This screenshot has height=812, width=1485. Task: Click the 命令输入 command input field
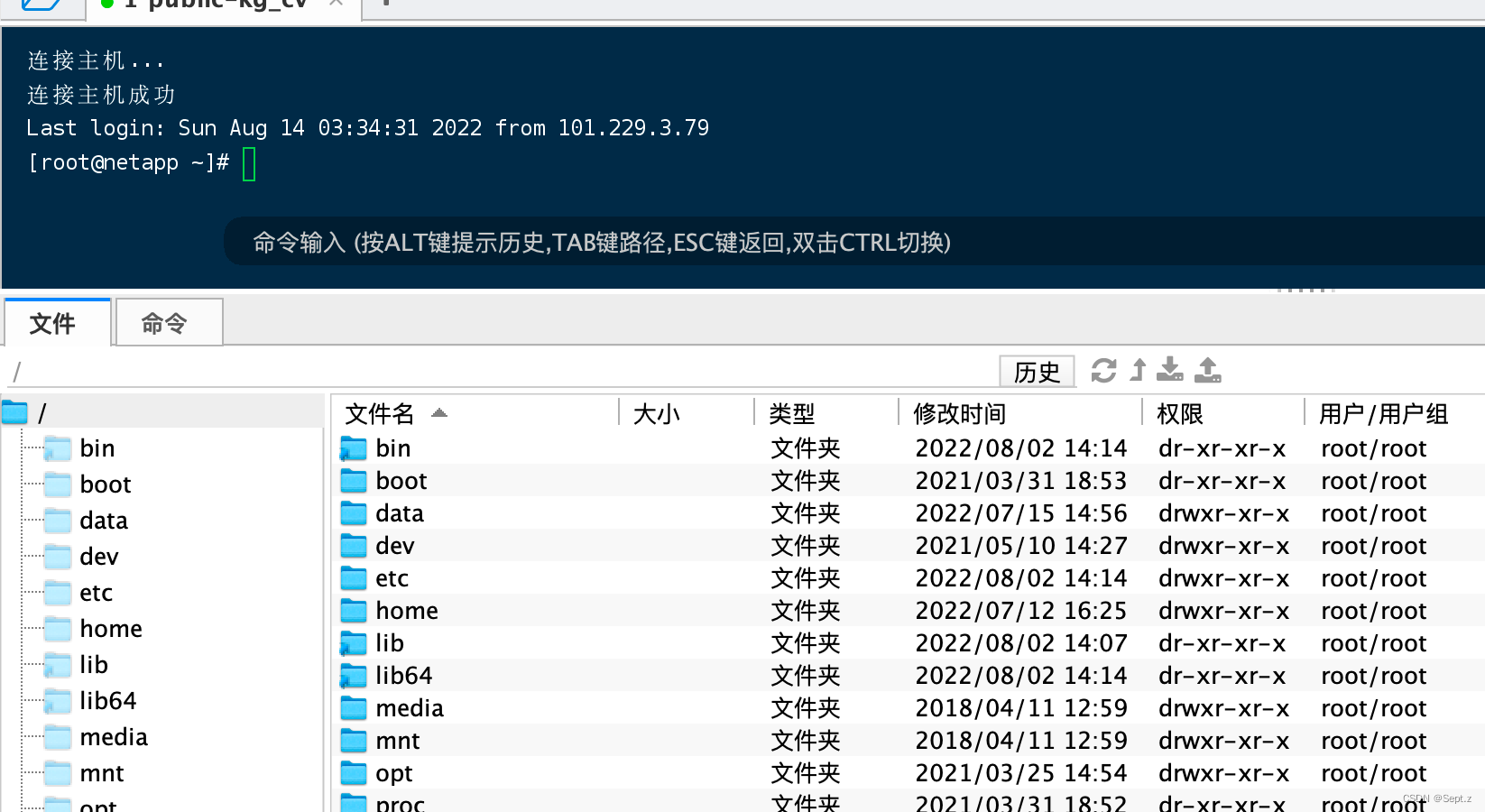[602, 242]
